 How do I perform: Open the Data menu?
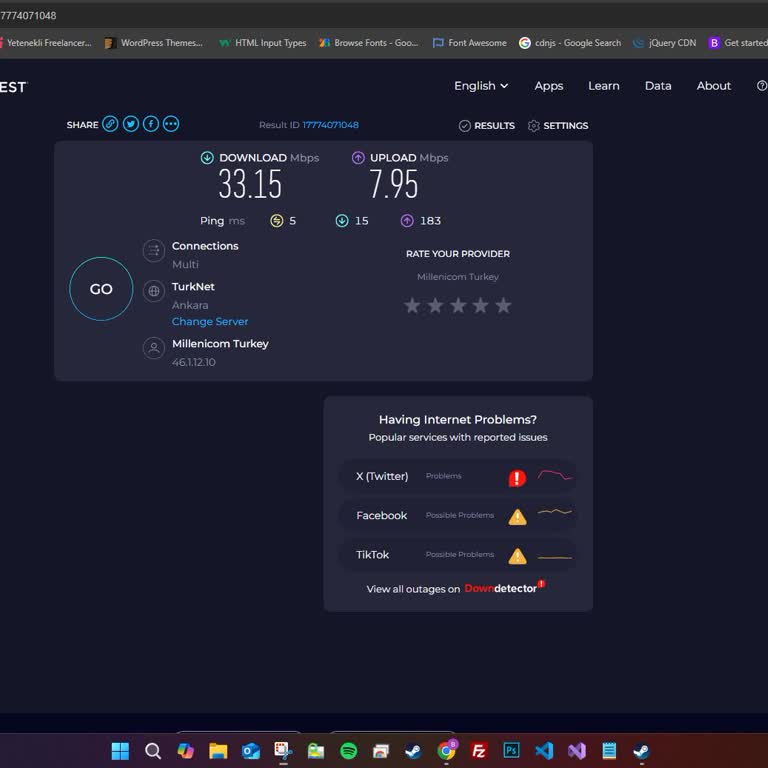658,86
